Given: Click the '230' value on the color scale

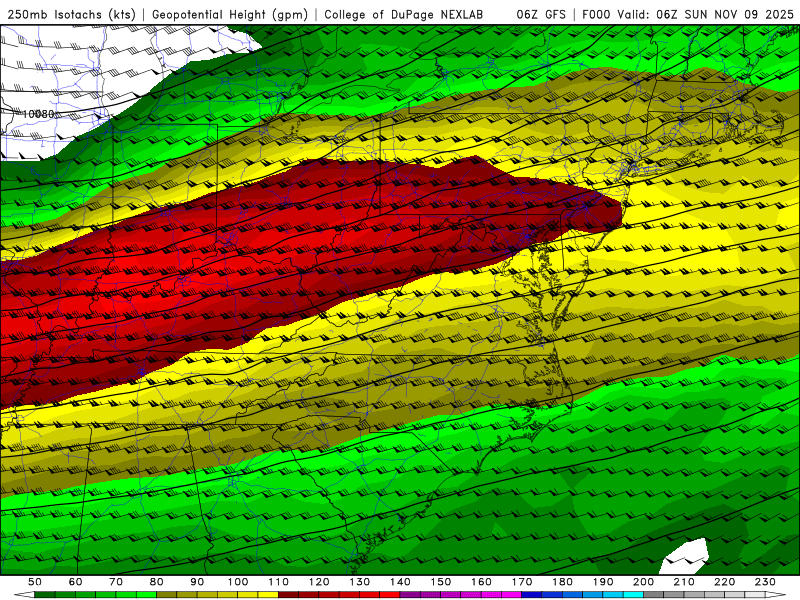Looking at the screenshot, I should coord(765,582).
